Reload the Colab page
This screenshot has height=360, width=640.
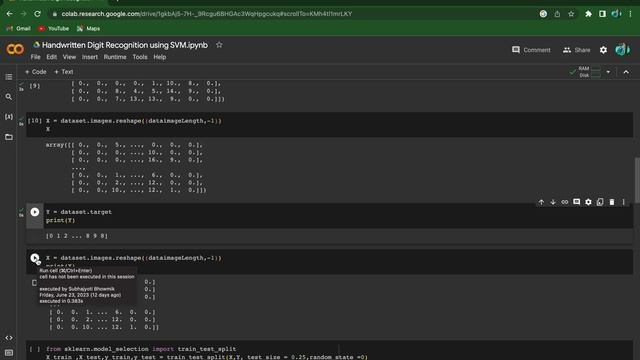(x=37, y=14)
